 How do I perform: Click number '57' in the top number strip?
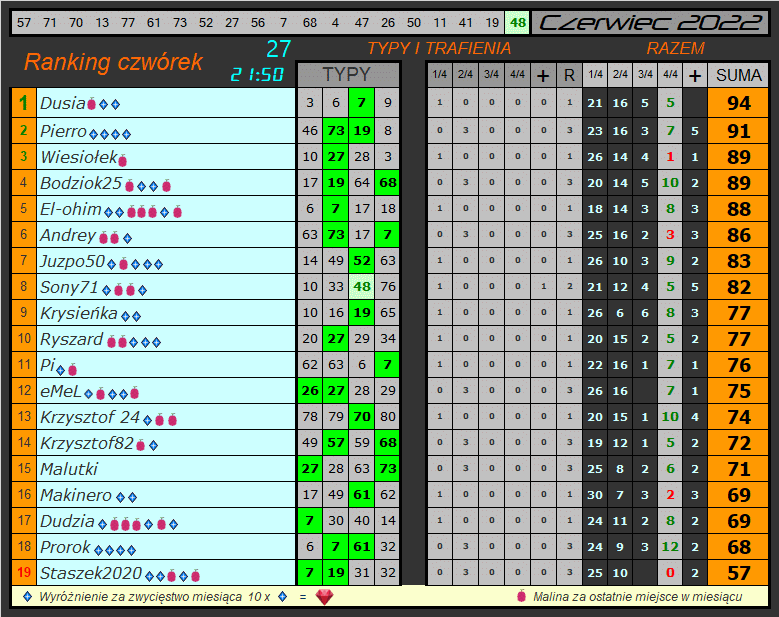(x=23, y=22)
